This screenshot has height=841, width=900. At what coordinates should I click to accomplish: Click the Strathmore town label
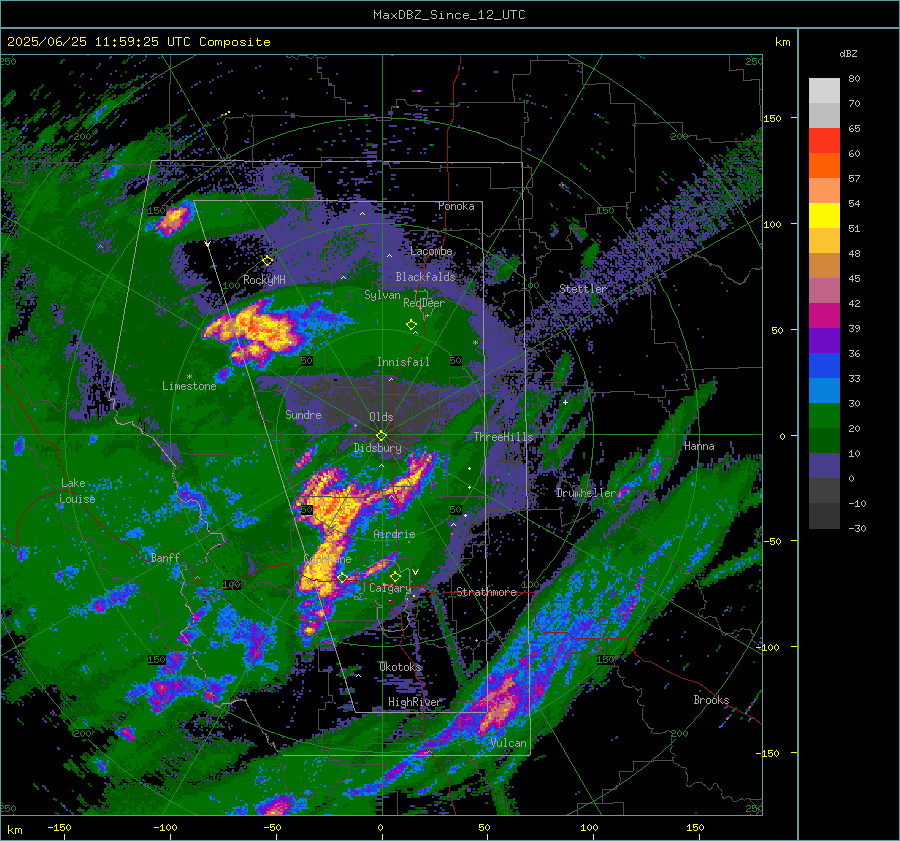pos(486,592)
